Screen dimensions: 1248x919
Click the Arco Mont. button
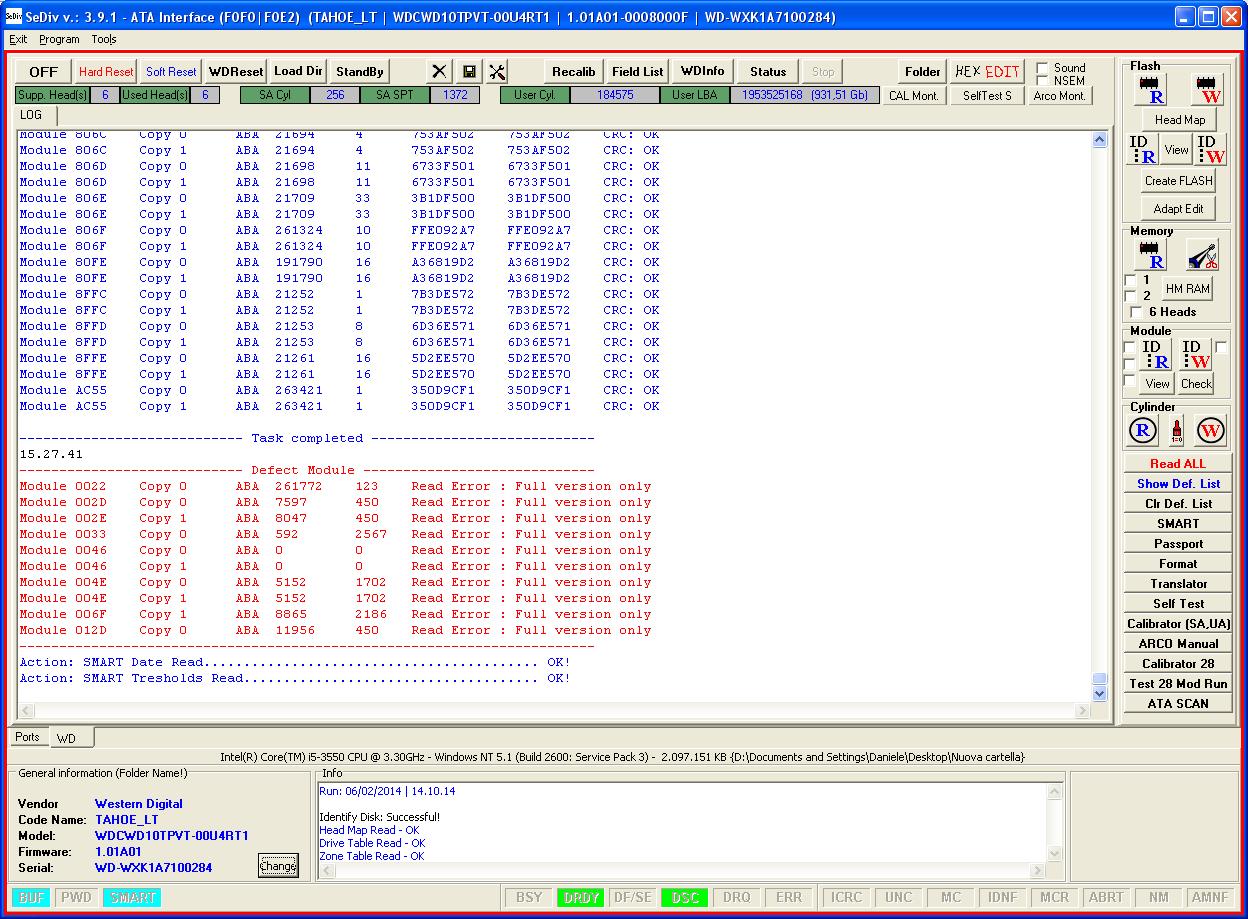tap(1059, 96)
